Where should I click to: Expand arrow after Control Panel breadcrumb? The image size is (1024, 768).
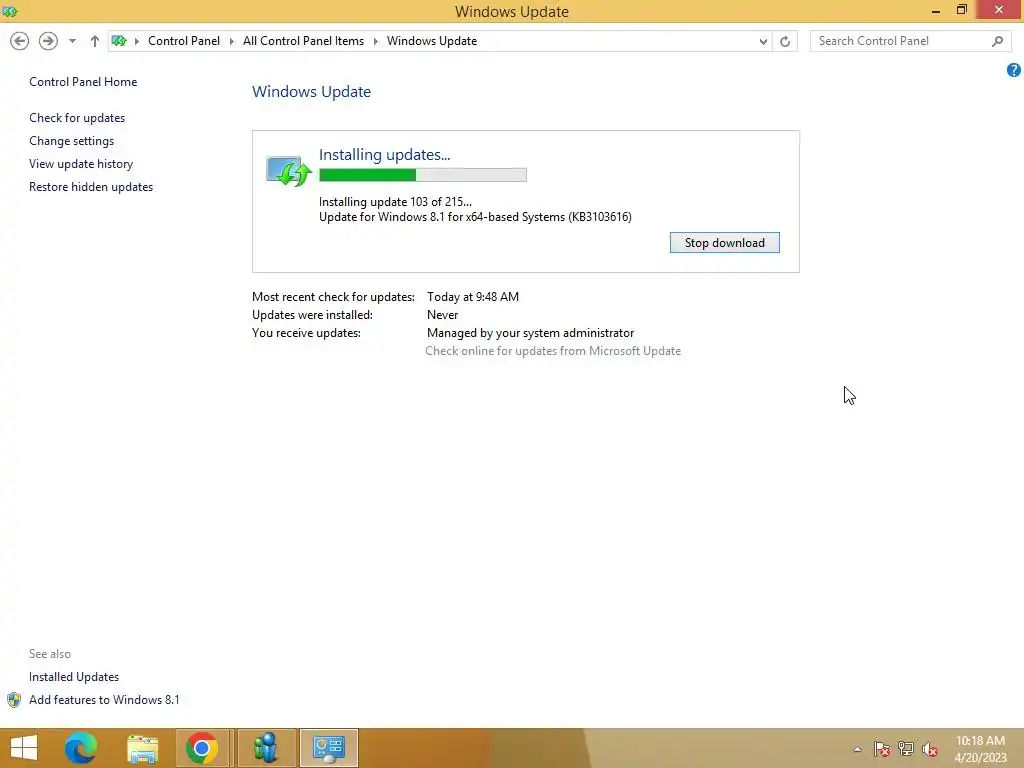coord(231,41)
